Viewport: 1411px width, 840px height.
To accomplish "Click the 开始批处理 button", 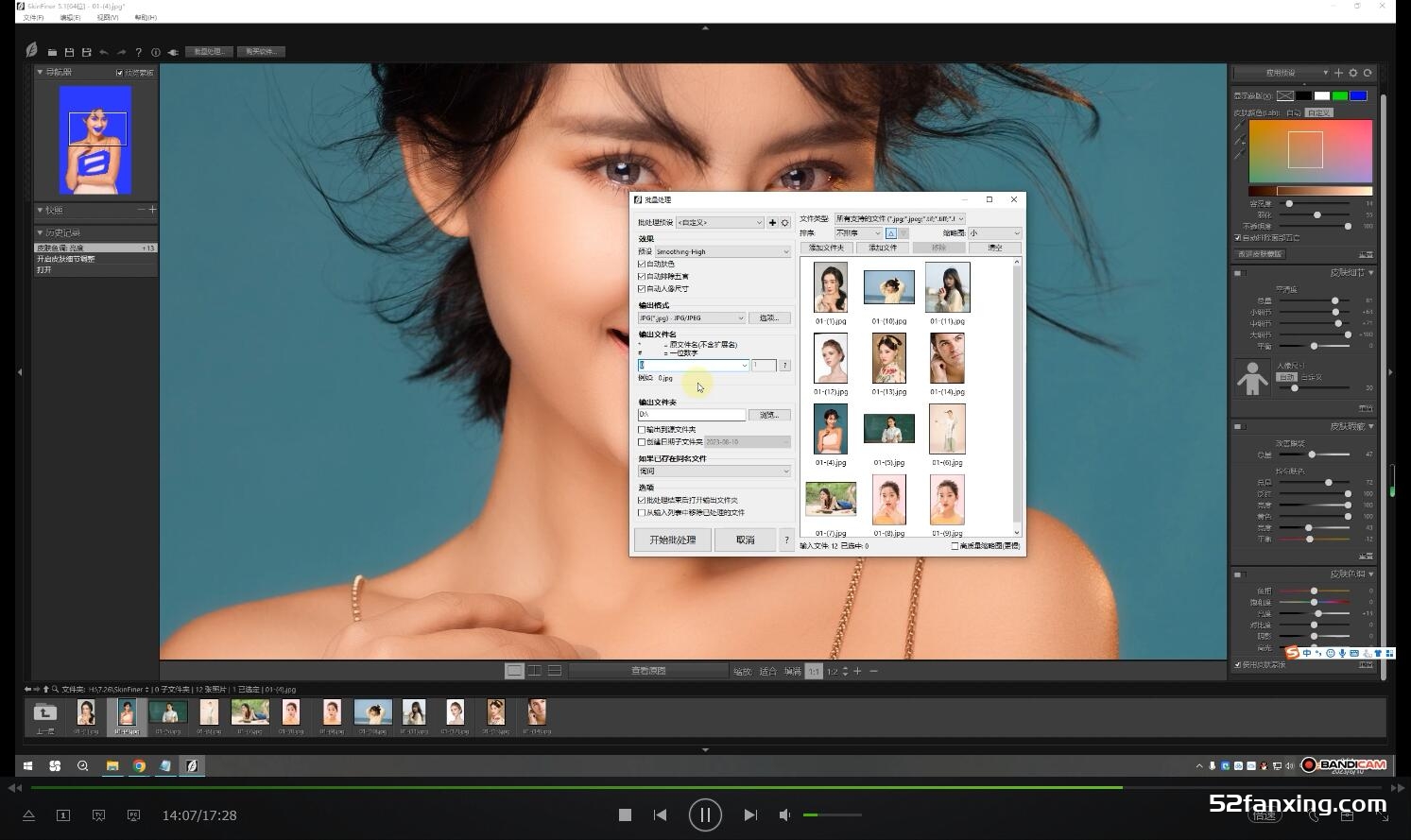I will tap(672, 540).
